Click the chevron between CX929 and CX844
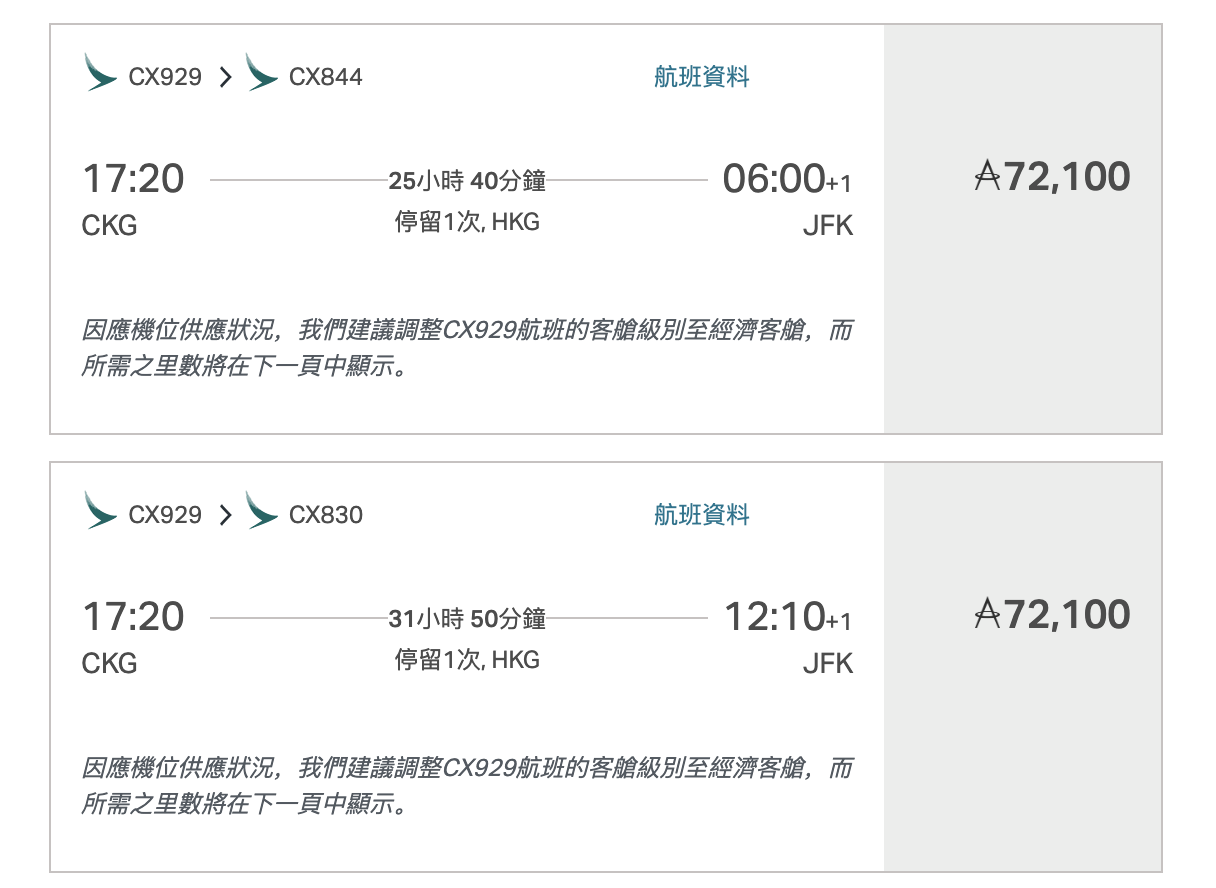The width and height of the screenshot is (1216, 888). [x=225, y=77]
